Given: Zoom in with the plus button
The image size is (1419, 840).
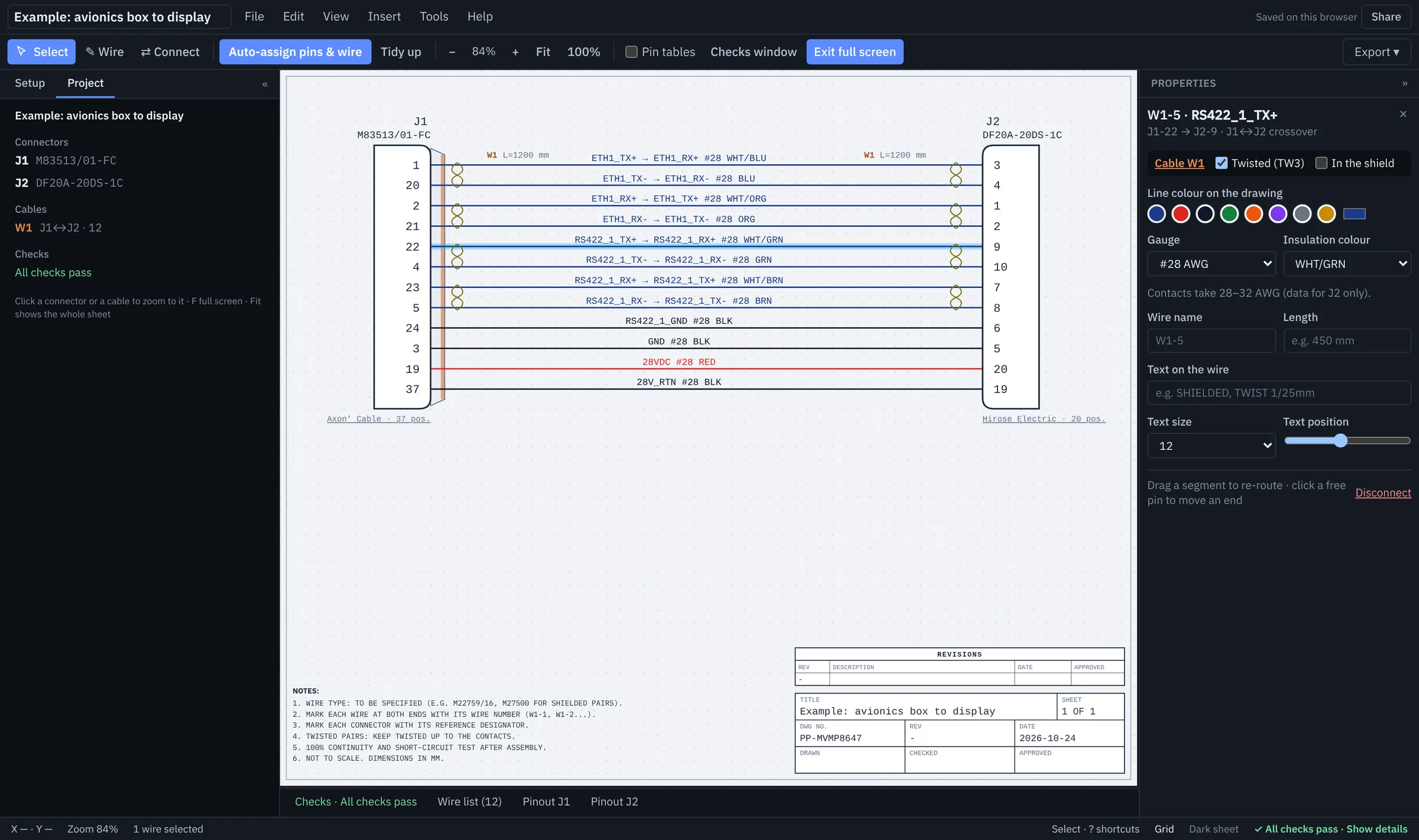Looking at the screenshot, I should click(516, 52).
